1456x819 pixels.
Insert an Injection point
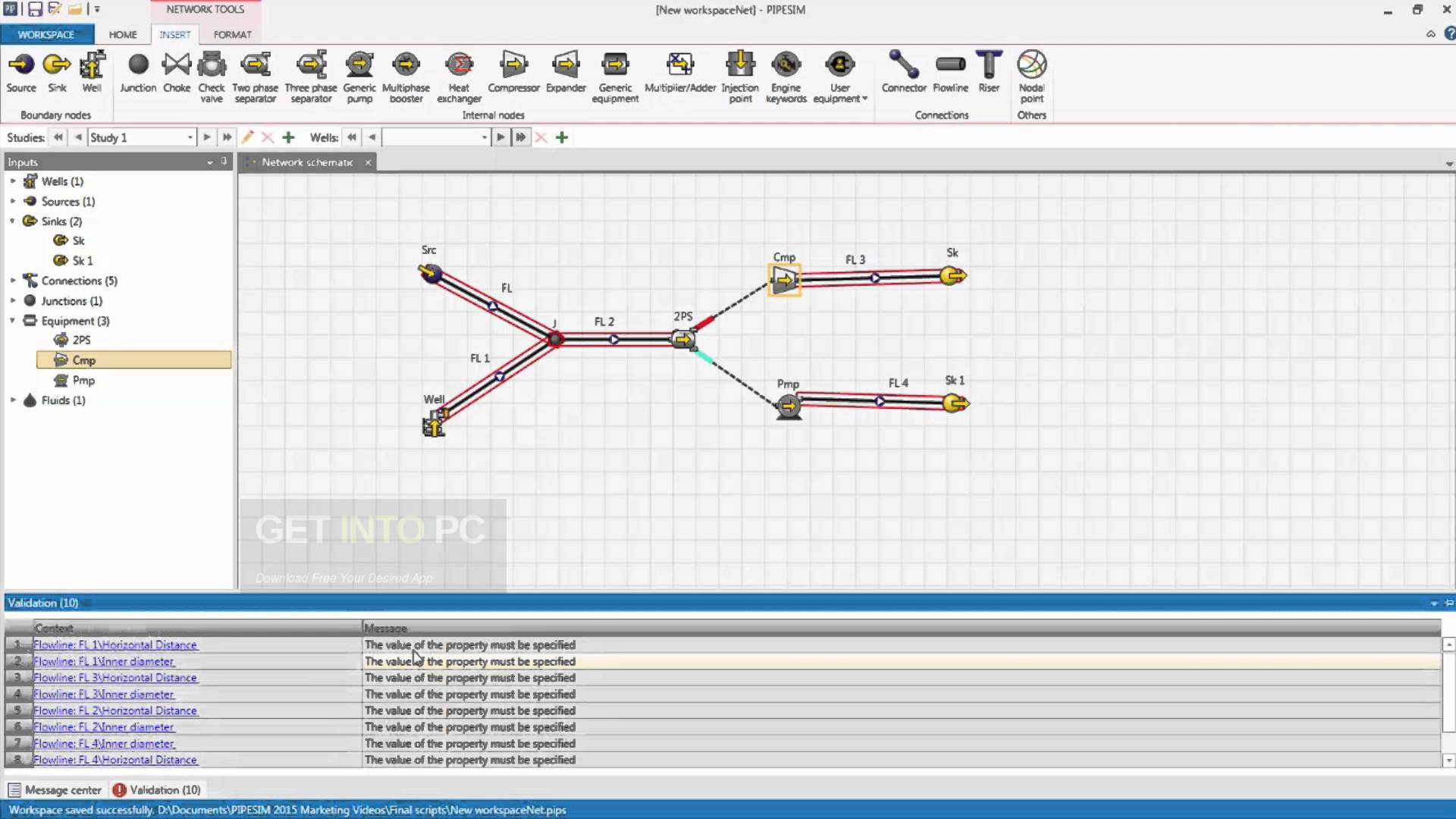pyautogui.click(x=740, y=77)
